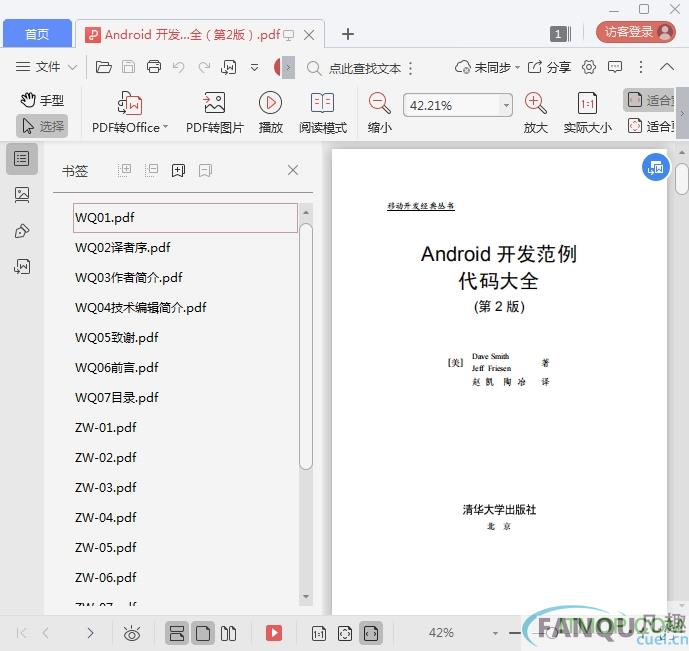Click status bar fit page icon
This screenshot has width=689, height=651.
point(345,633)
